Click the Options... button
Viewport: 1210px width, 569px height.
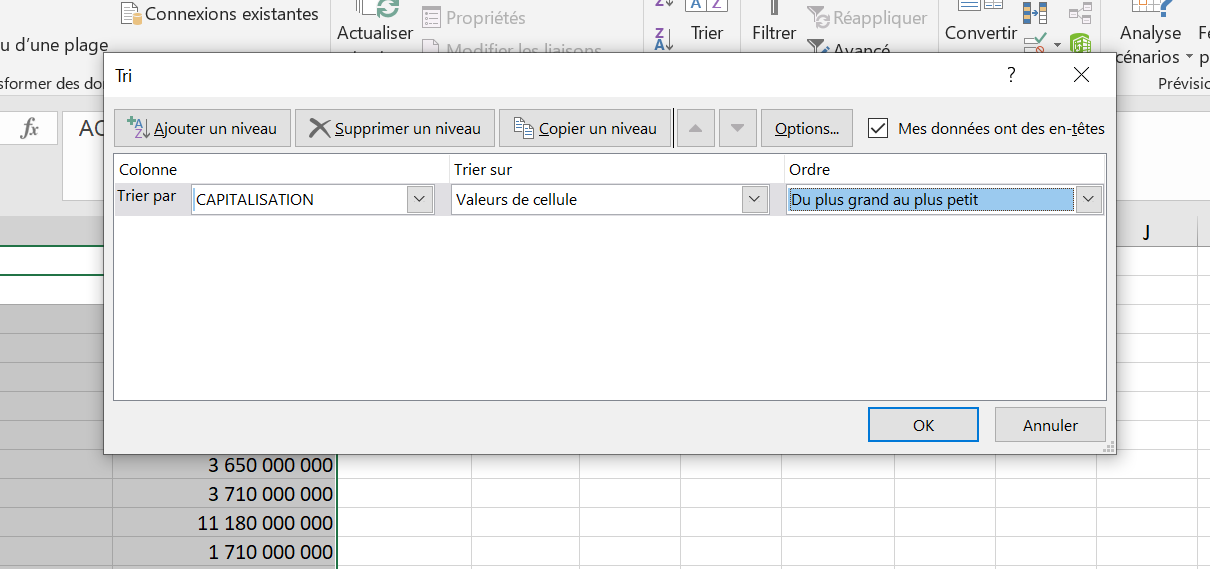tap(806, 129)
